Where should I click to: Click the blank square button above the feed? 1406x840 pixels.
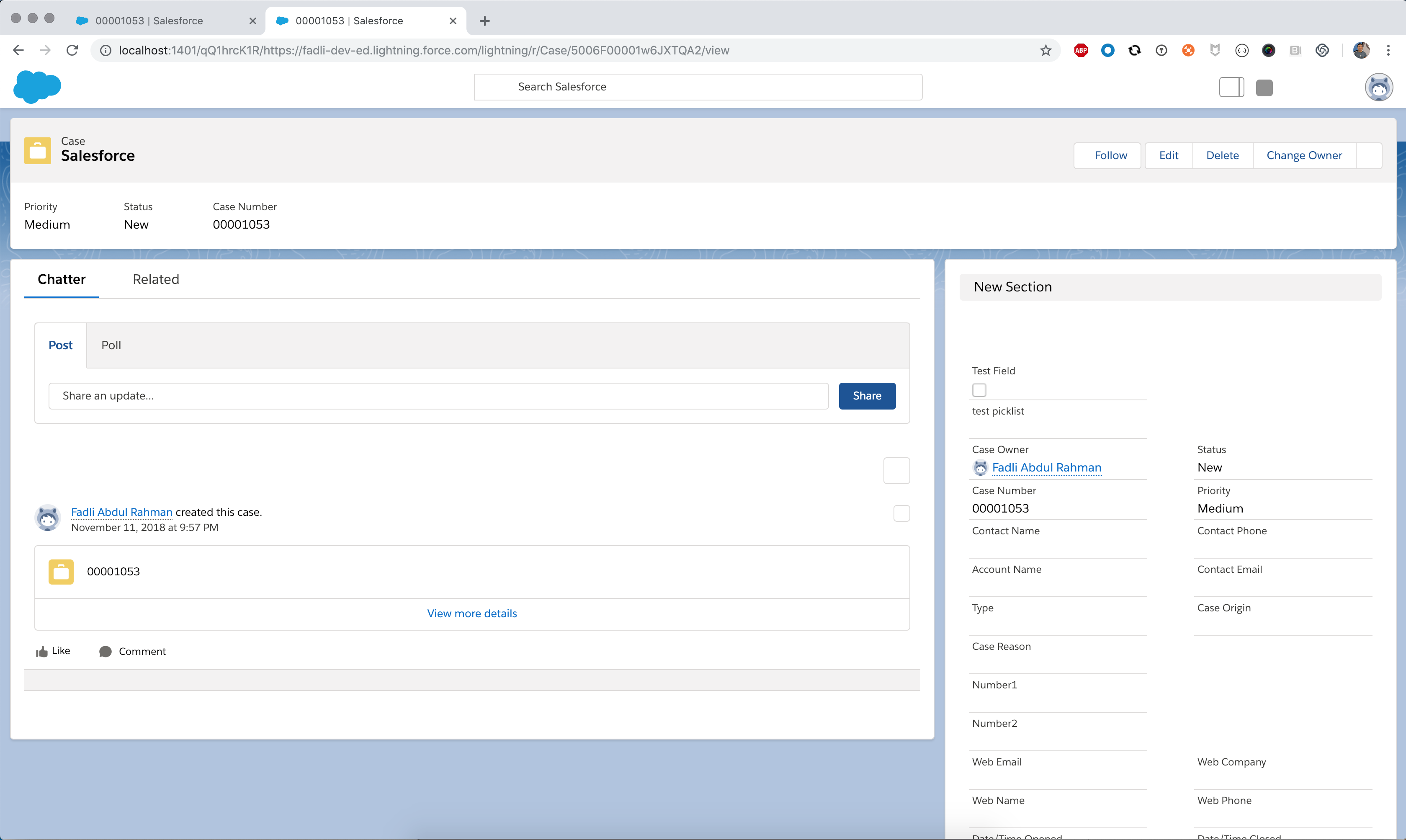coord(896,471)
